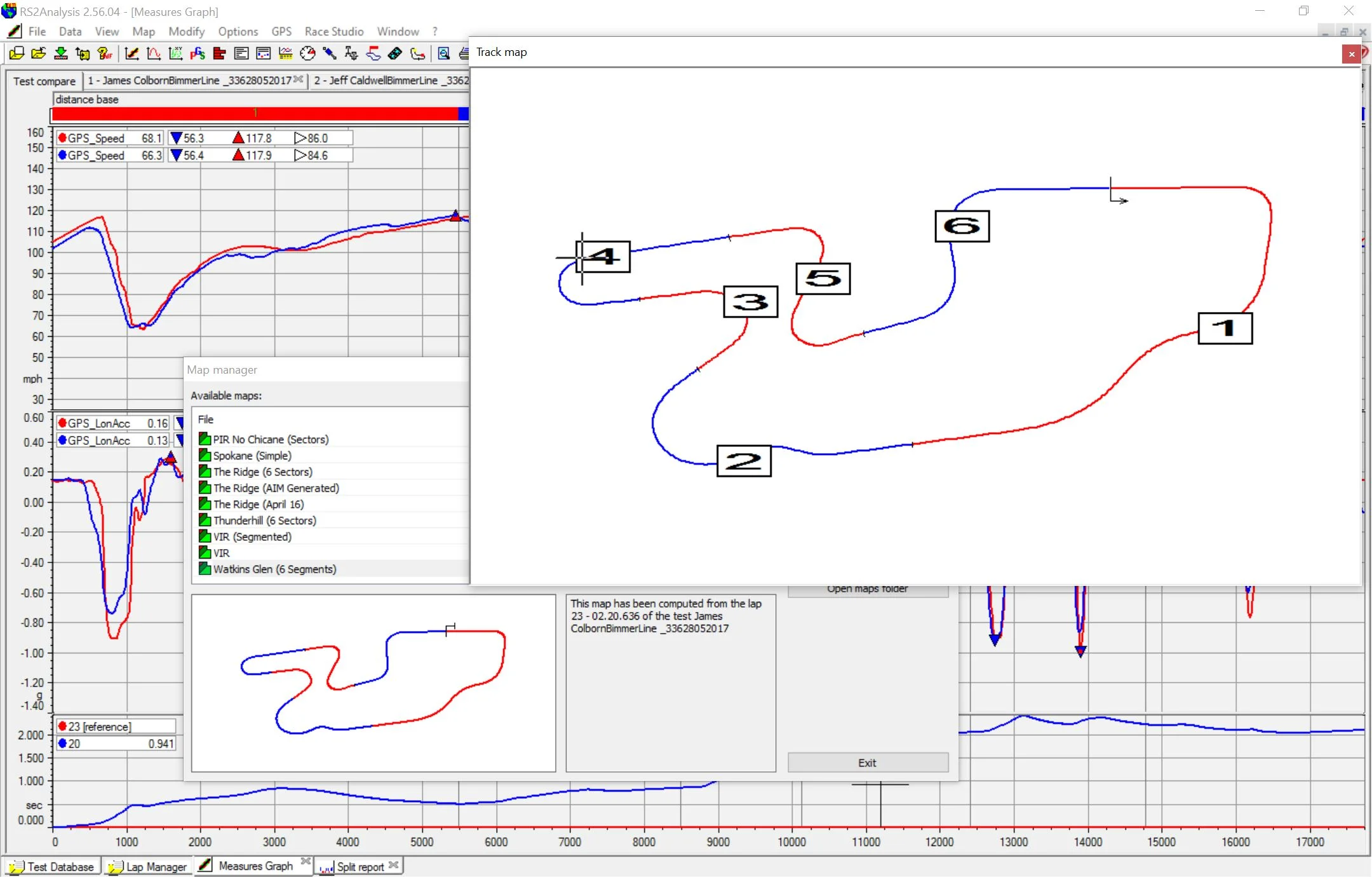Open the GPS menu
The width and height of the screenshot is (1372, 877).
pyautogui.click(x=281, y=31)
